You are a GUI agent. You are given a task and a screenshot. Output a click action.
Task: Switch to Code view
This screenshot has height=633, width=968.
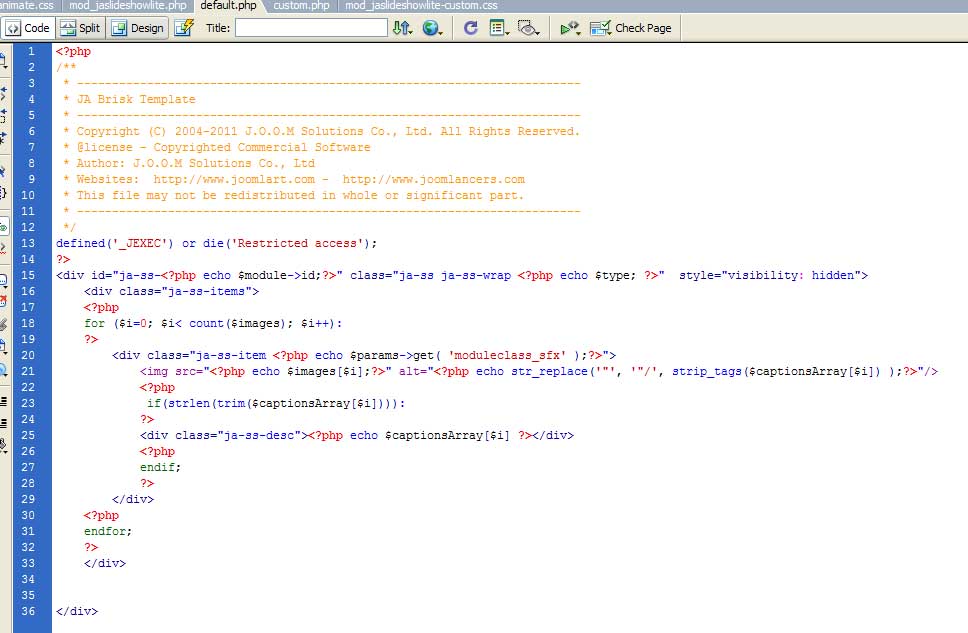pos(28,28)
